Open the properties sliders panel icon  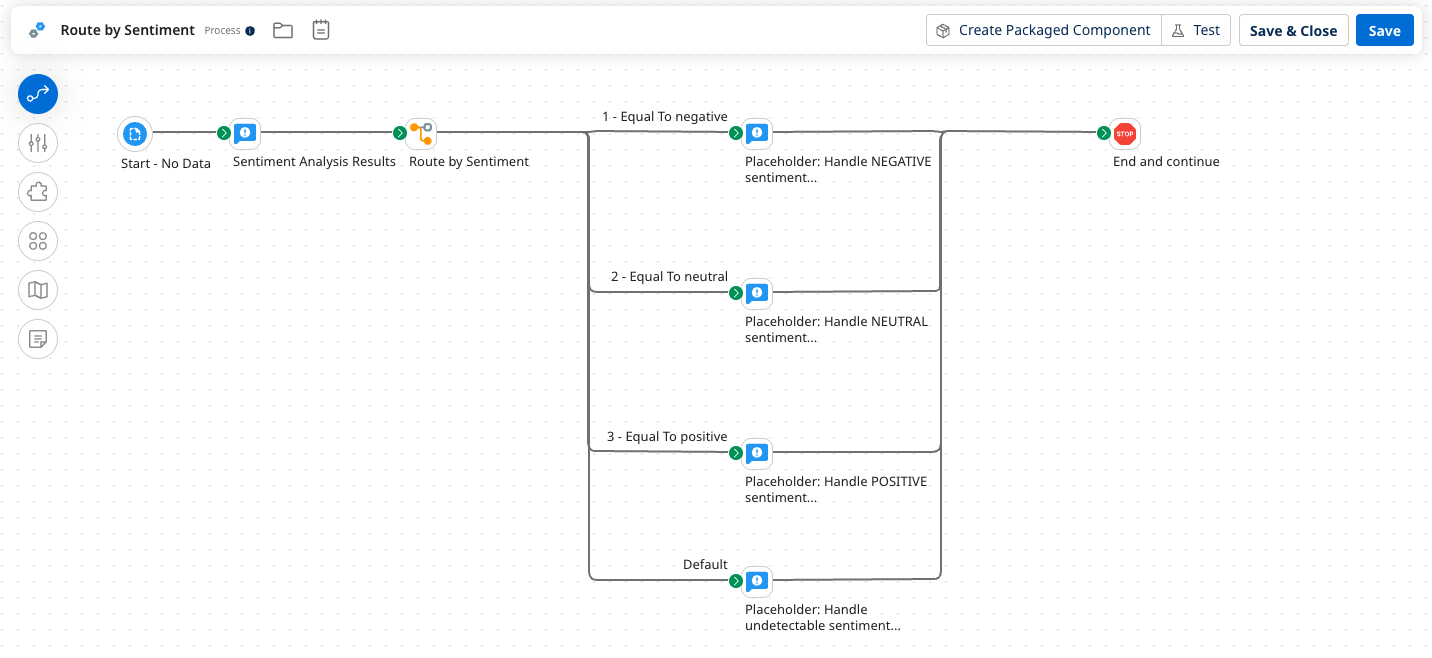pos(37,142)
